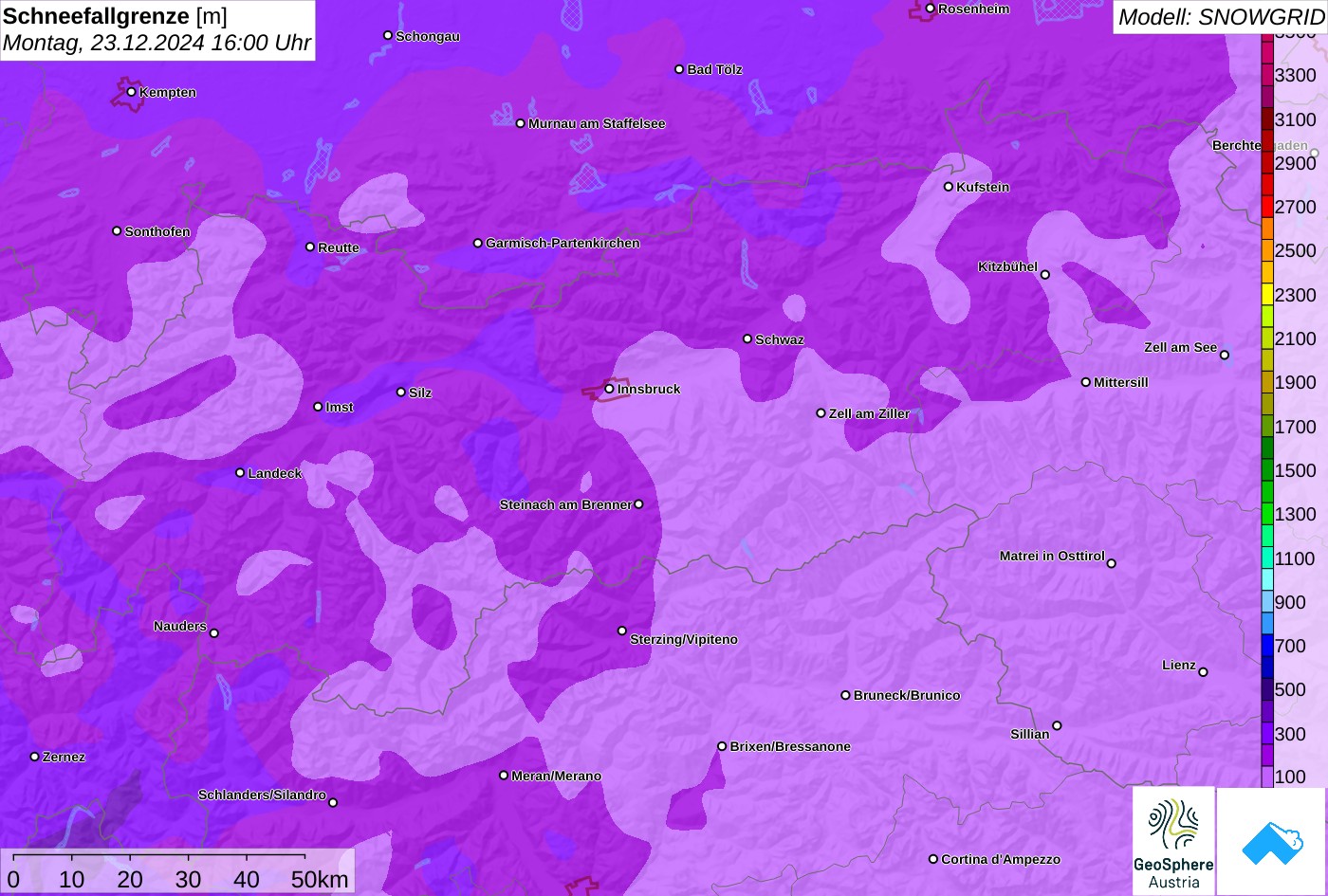Click the Sonthofen location marker
The height and width of the screenshot is (896, 1328).
(x=117, y=230)
